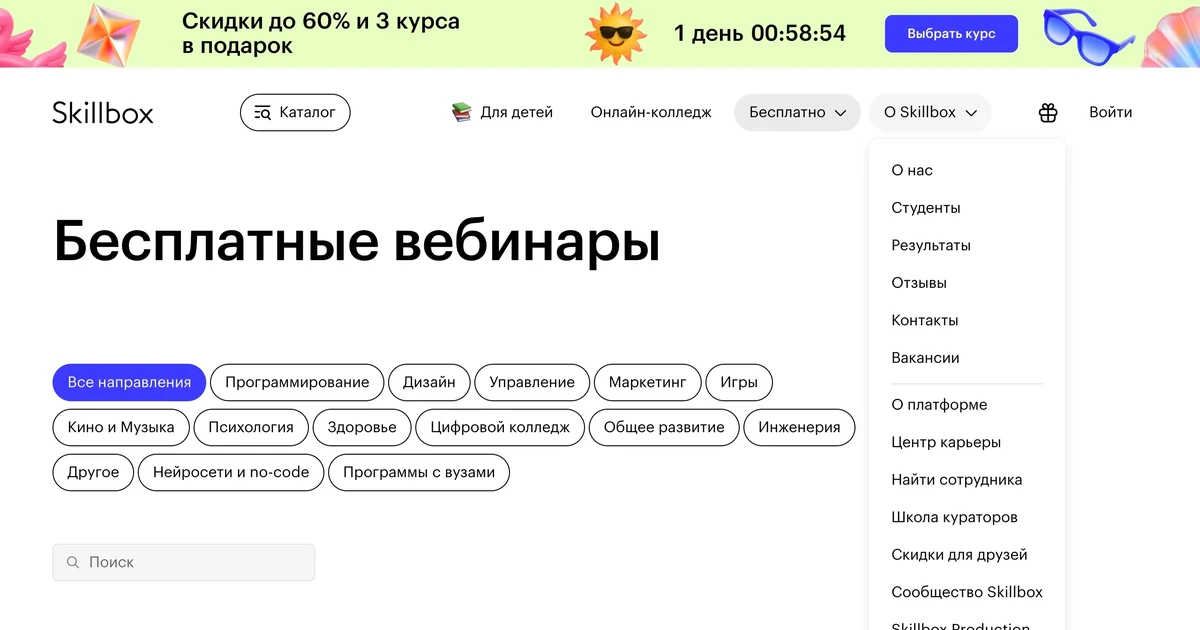Click the gift icon in the header
The image size is (1200, 630).
1047,112
